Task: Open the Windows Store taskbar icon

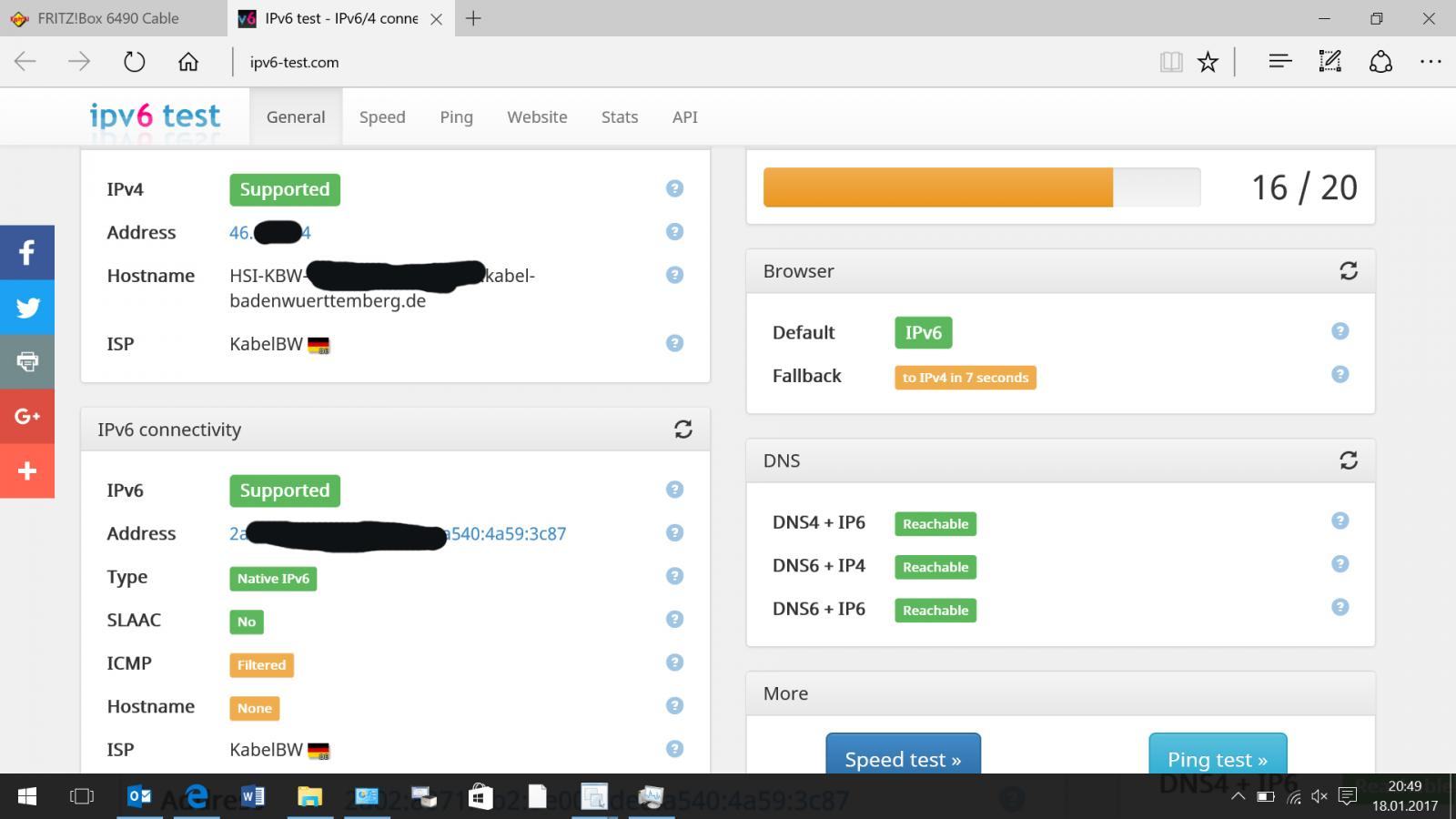Action: (480, 796)
